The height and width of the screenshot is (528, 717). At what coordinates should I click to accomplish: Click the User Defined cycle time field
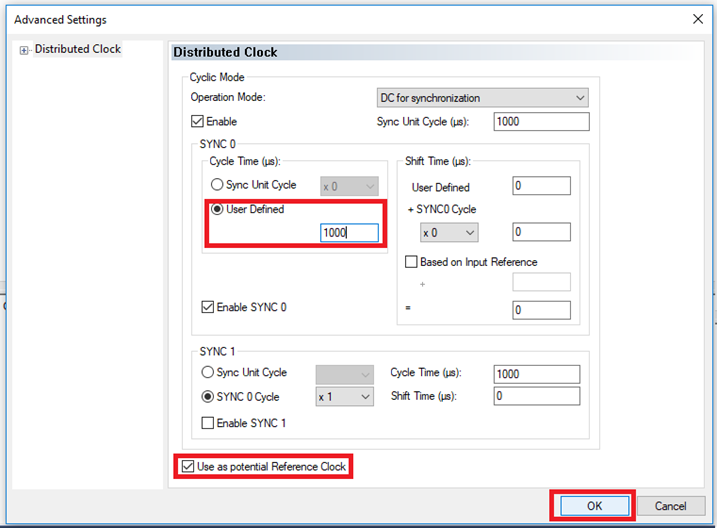point(350,232)
